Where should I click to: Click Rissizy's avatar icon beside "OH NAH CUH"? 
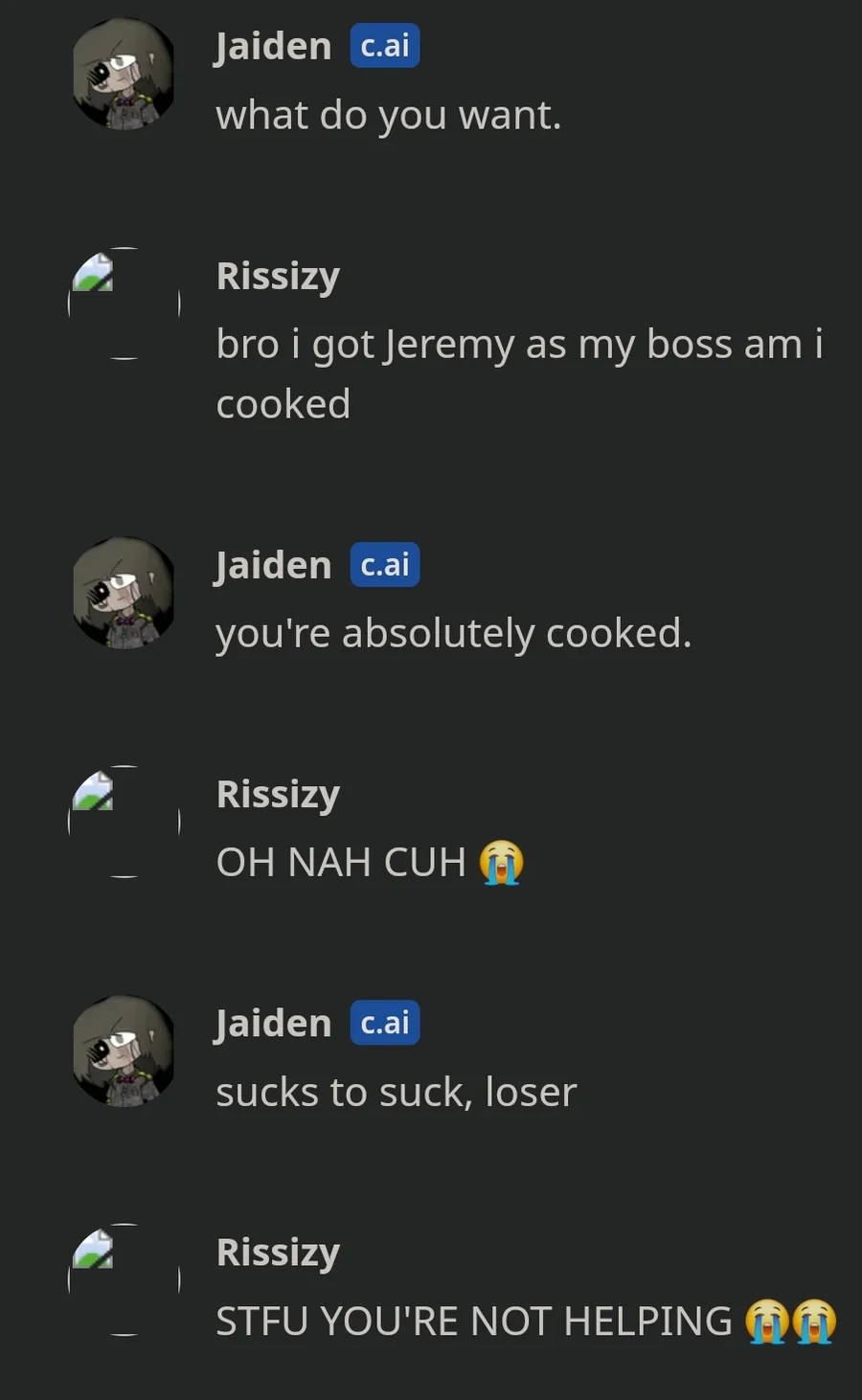click(124, 822)
